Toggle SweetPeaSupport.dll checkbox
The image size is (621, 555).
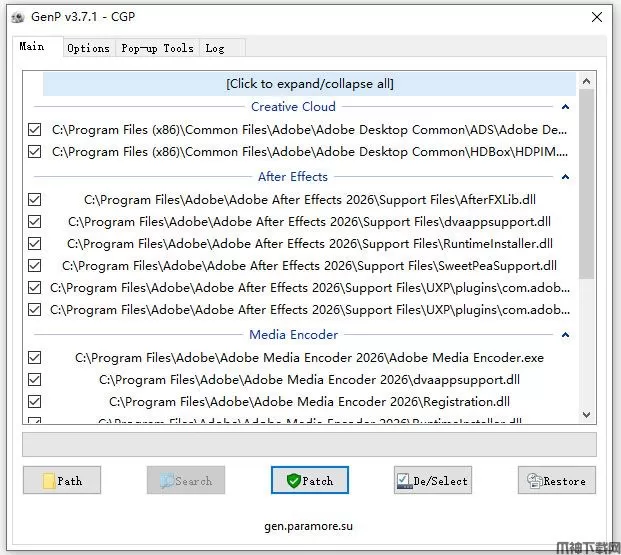34,265
